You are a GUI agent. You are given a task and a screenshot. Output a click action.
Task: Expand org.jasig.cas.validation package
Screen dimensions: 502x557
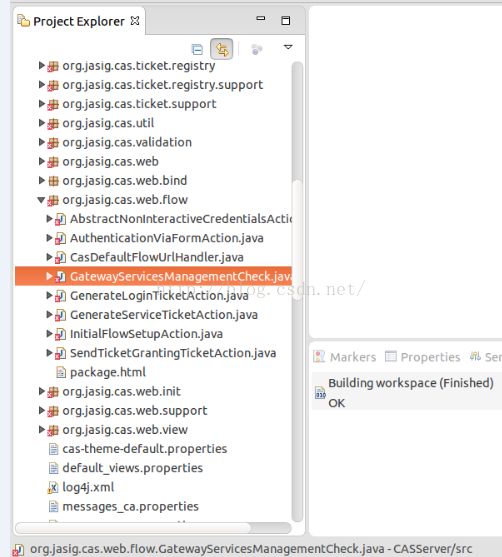click(42, 142)
